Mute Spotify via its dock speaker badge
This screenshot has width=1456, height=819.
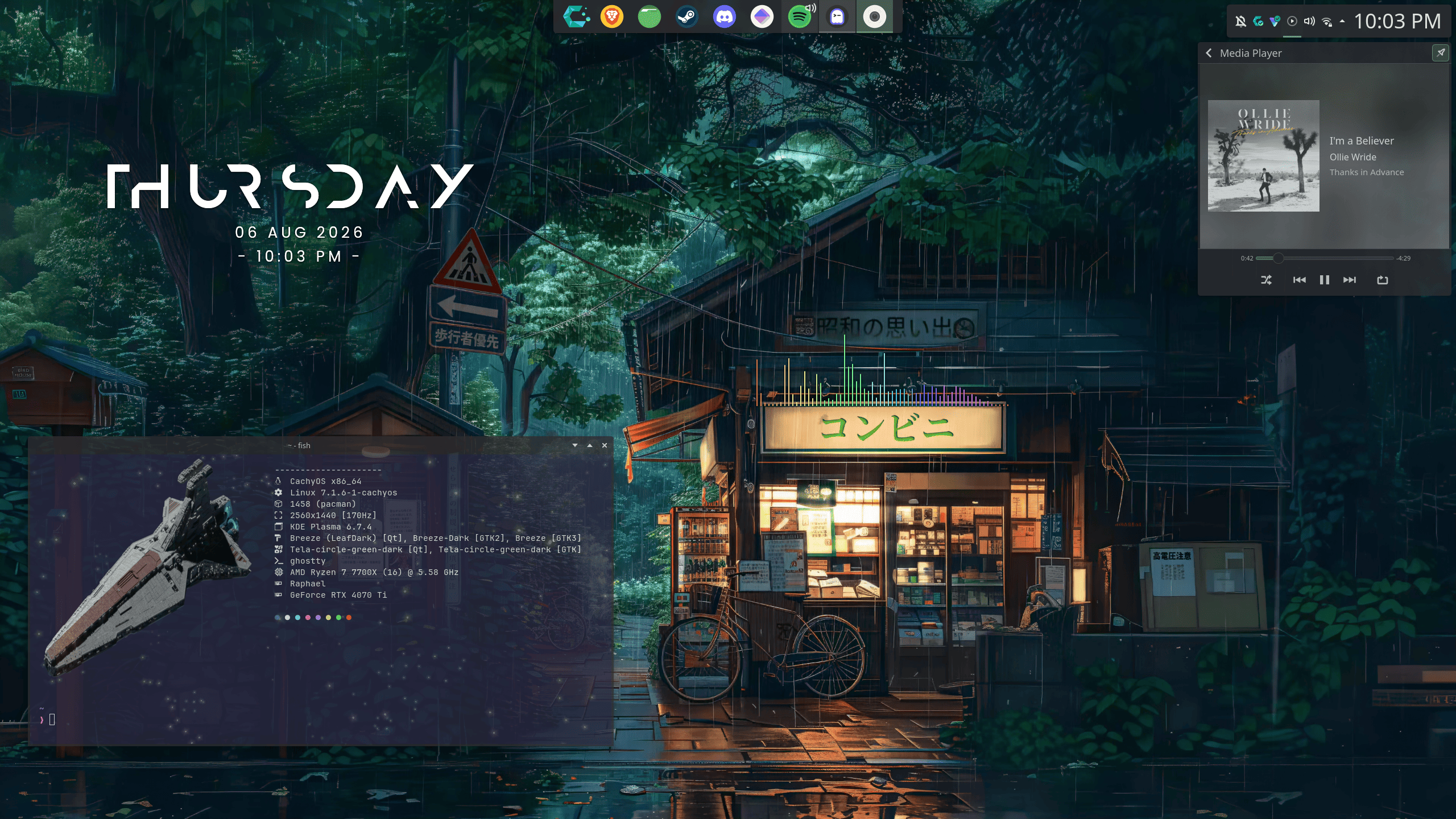tap(811, 7)
